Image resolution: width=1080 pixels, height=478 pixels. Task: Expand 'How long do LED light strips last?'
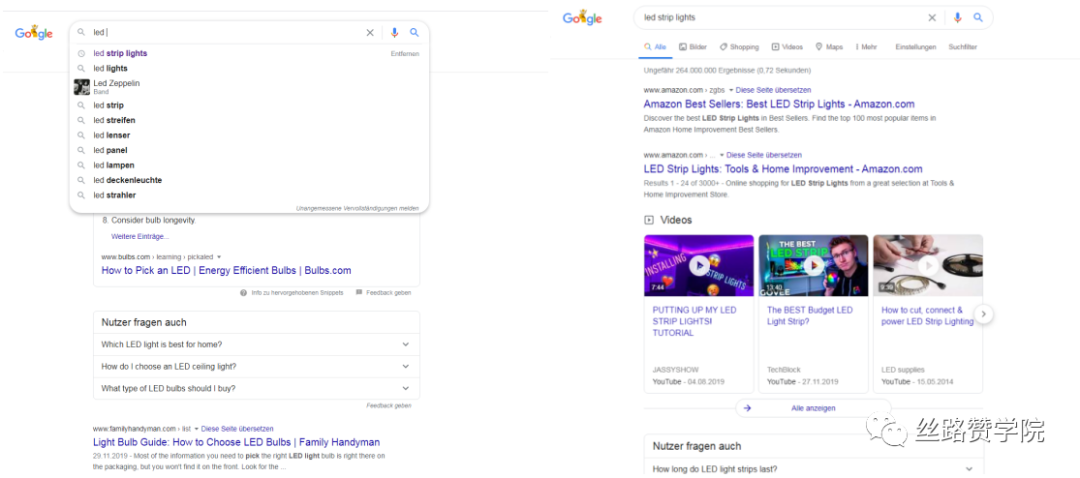813,469
